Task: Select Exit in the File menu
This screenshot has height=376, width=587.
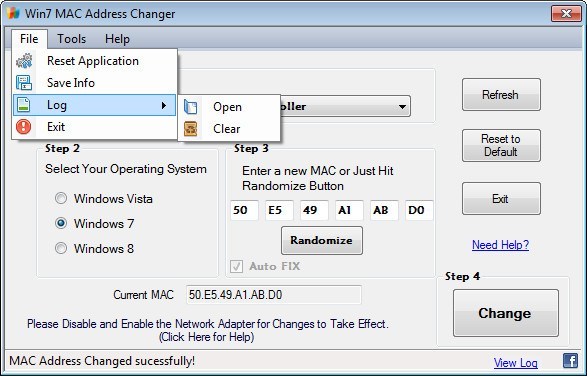Action: [x=94, y=127]
